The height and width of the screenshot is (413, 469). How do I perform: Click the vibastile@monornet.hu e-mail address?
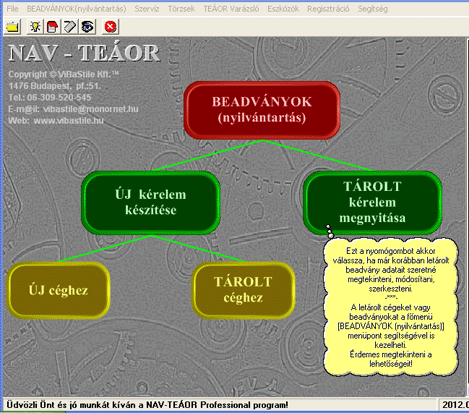[x=91, y=109]
